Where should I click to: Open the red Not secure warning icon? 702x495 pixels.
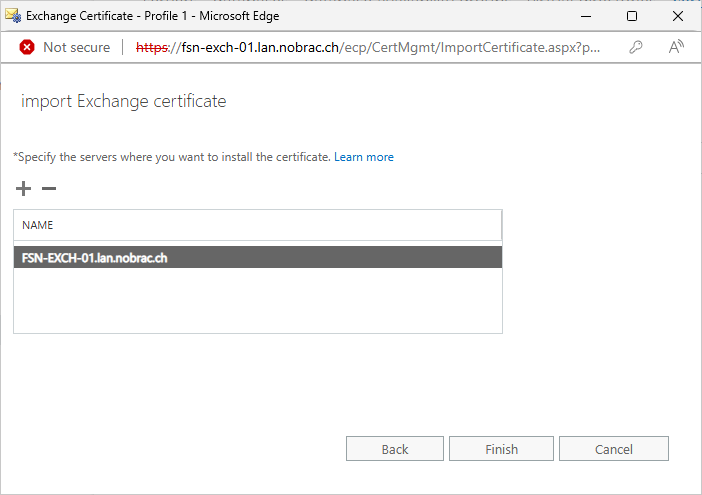point(27,47)
